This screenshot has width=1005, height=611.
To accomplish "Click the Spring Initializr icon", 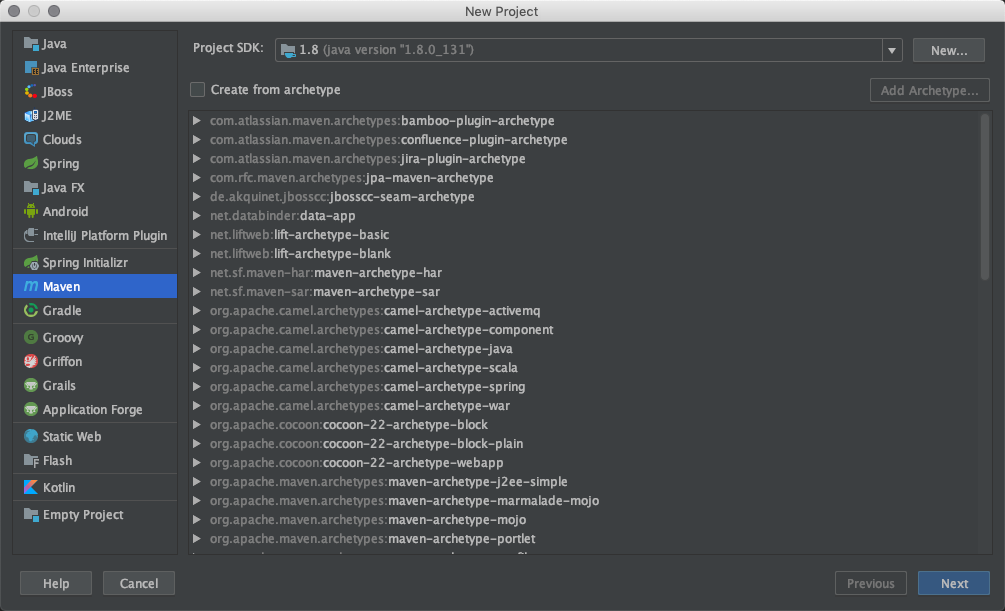I will click(x=31, y=262).
